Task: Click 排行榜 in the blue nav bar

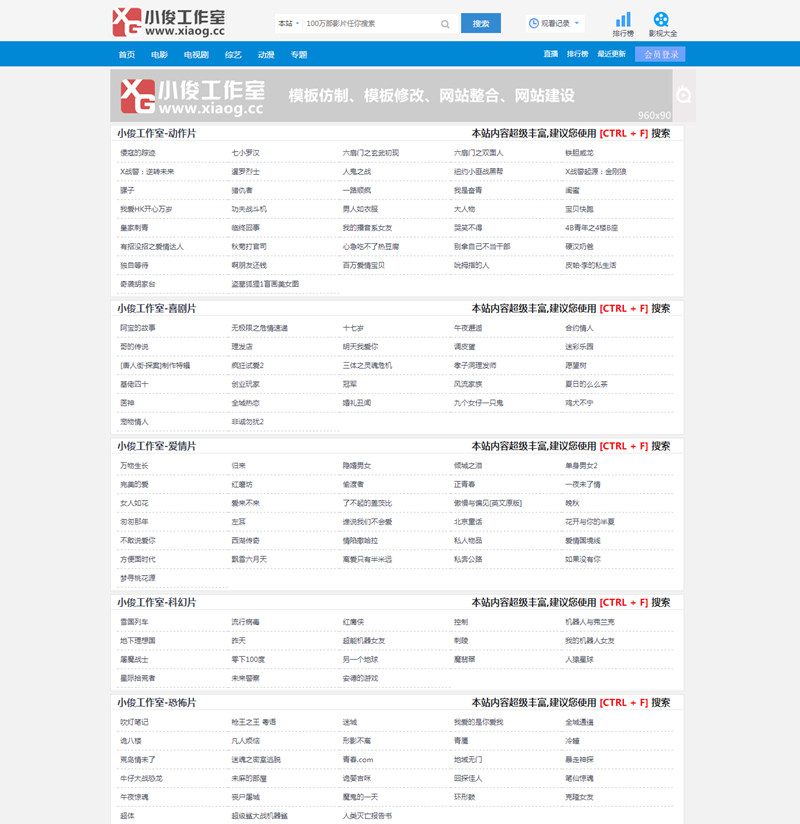Action: tap(577, 54)
